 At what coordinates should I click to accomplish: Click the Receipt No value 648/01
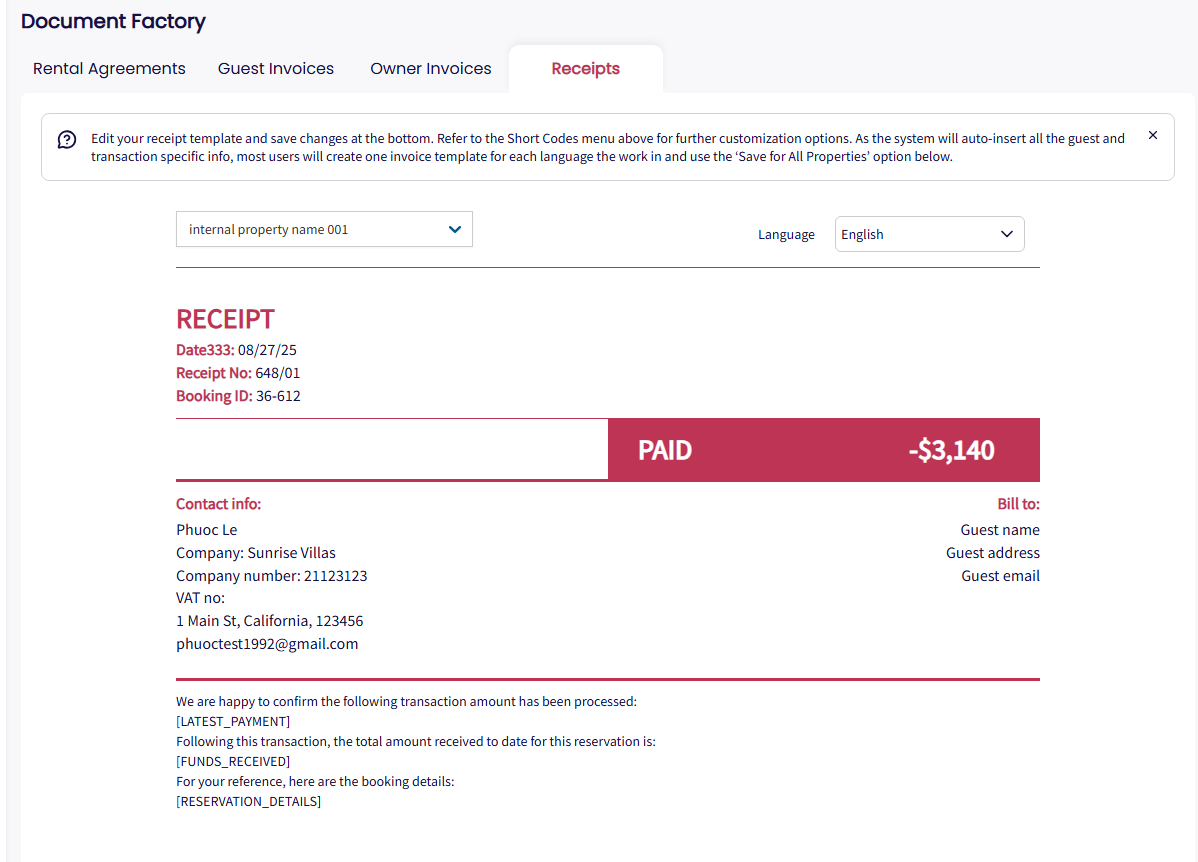(x=278, y=373)
